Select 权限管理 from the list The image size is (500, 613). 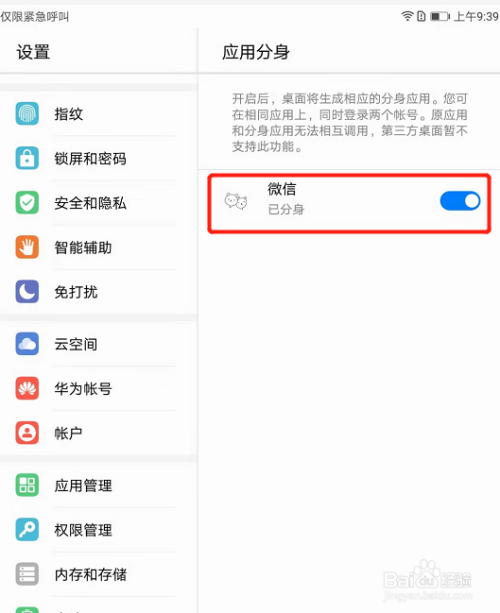[x=99, y=530]
